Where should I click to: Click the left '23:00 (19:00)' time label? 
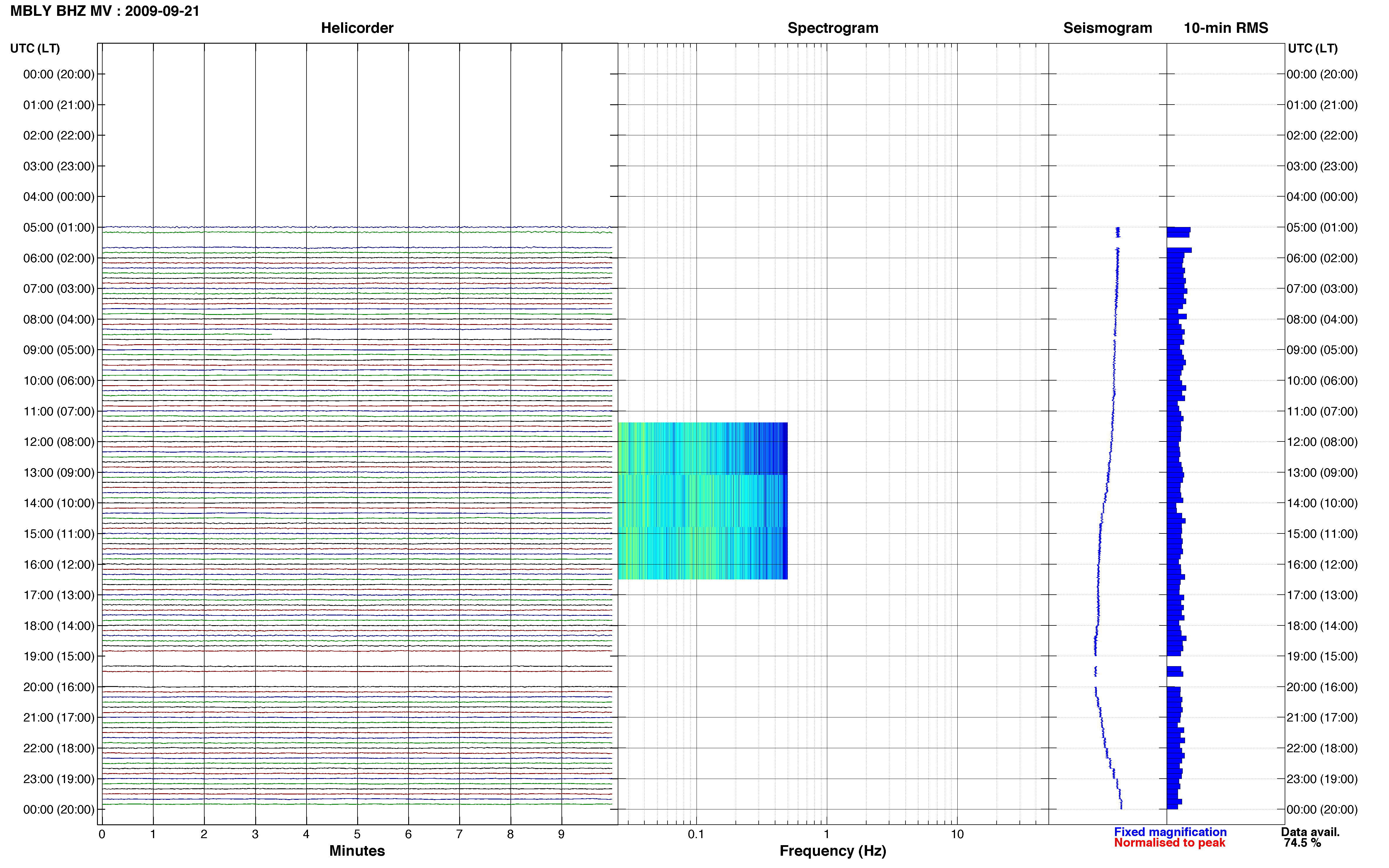59,779
